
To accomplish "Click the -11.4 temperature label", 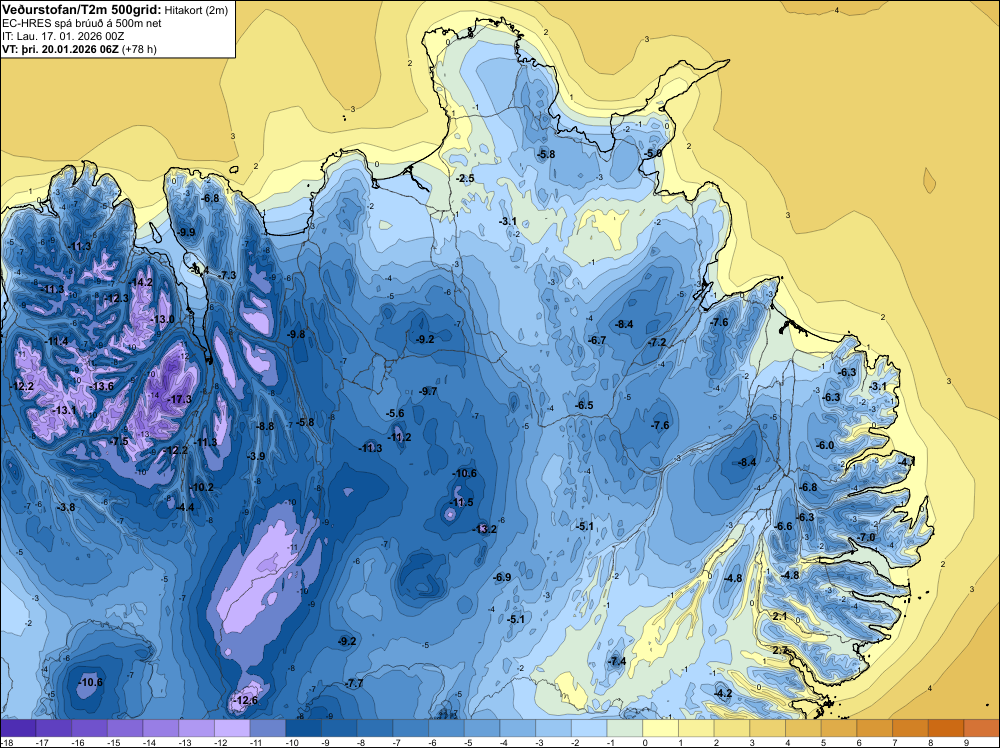I will click(x=56, y=341).
